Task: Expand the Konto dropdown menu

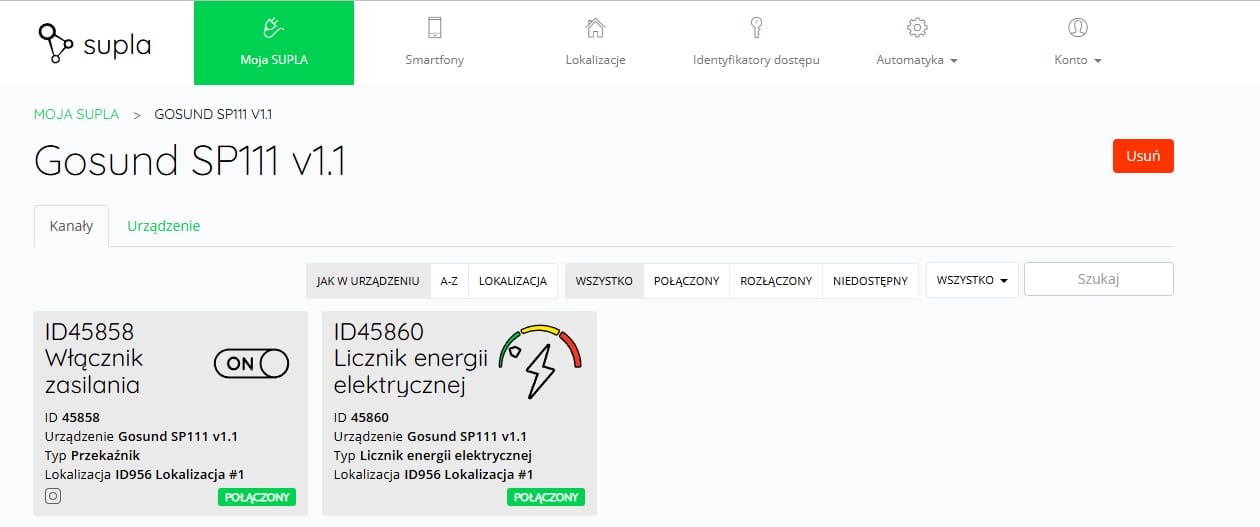Action: click(x=1078, y=60)
